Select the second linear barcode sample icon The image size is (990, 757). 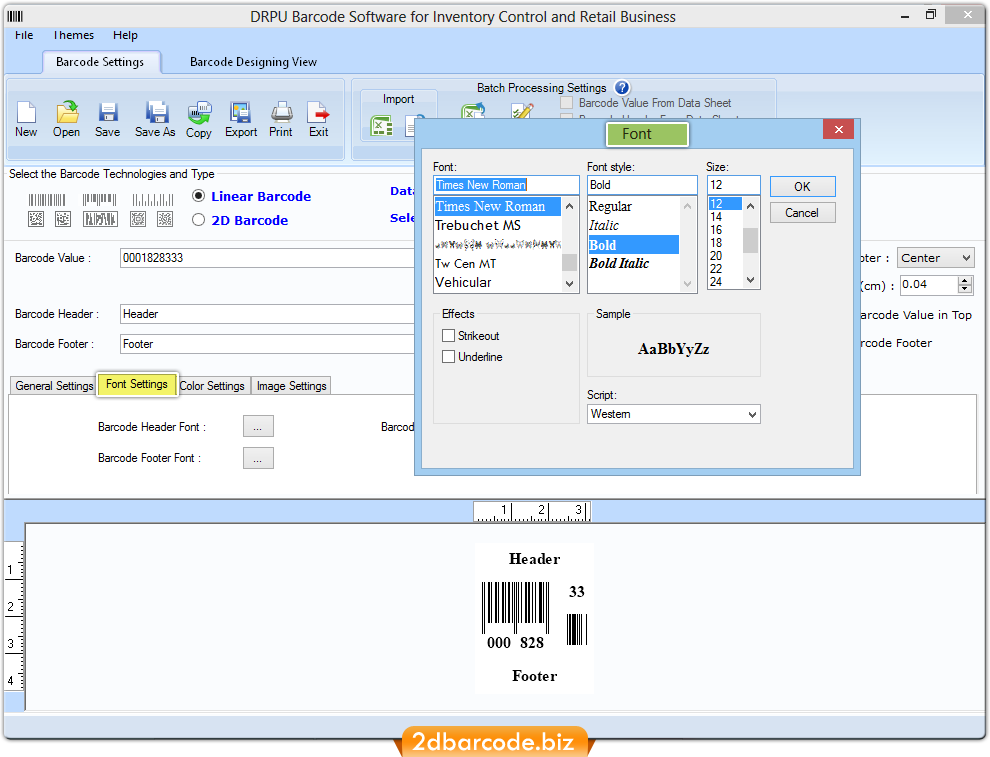(100, 200)
